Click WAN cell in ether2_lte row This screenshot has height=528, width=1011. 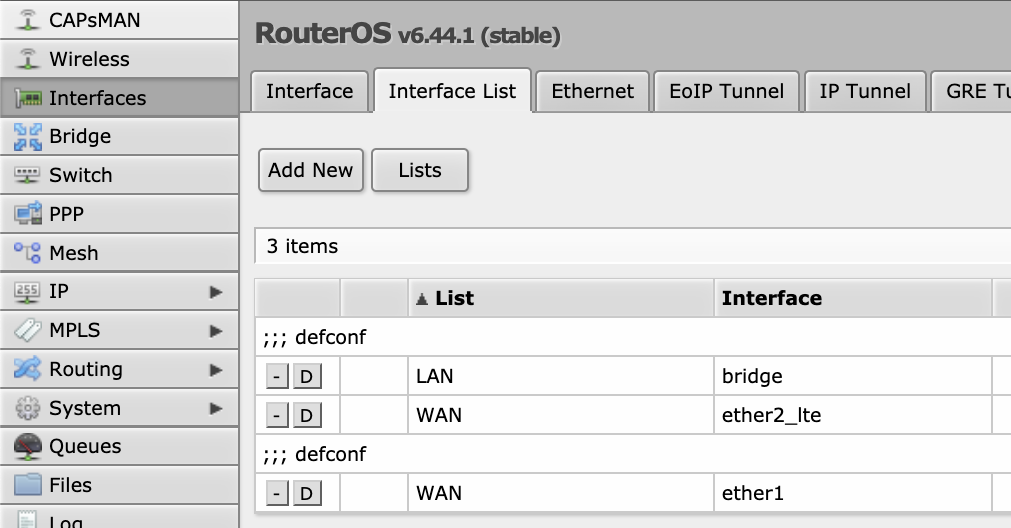click(561, 415)
